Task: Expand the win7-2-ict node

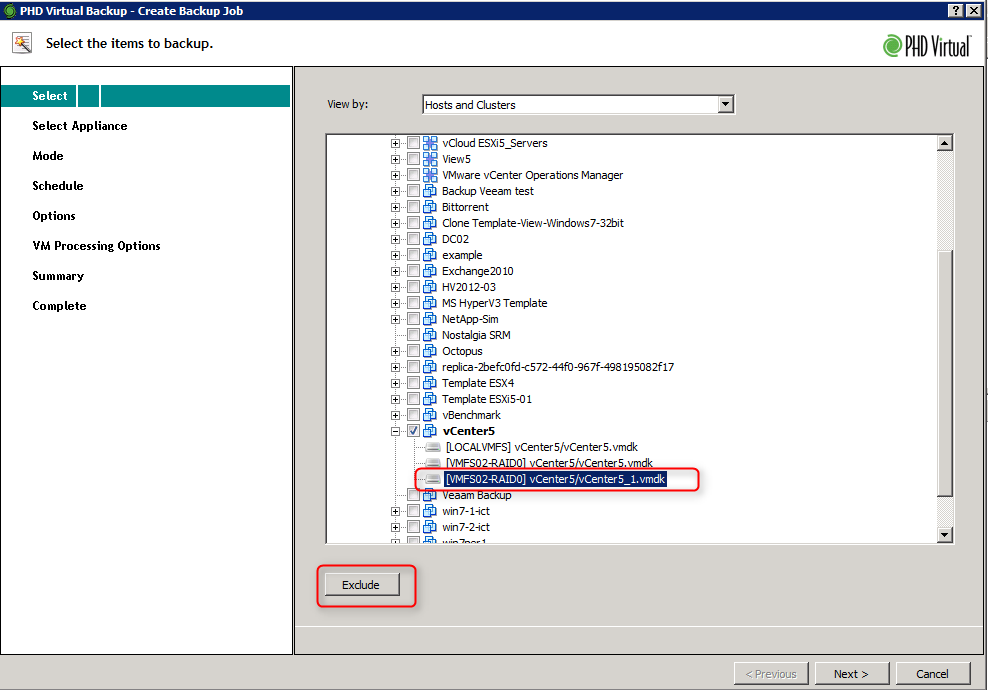Action: (x=395, y=527)
